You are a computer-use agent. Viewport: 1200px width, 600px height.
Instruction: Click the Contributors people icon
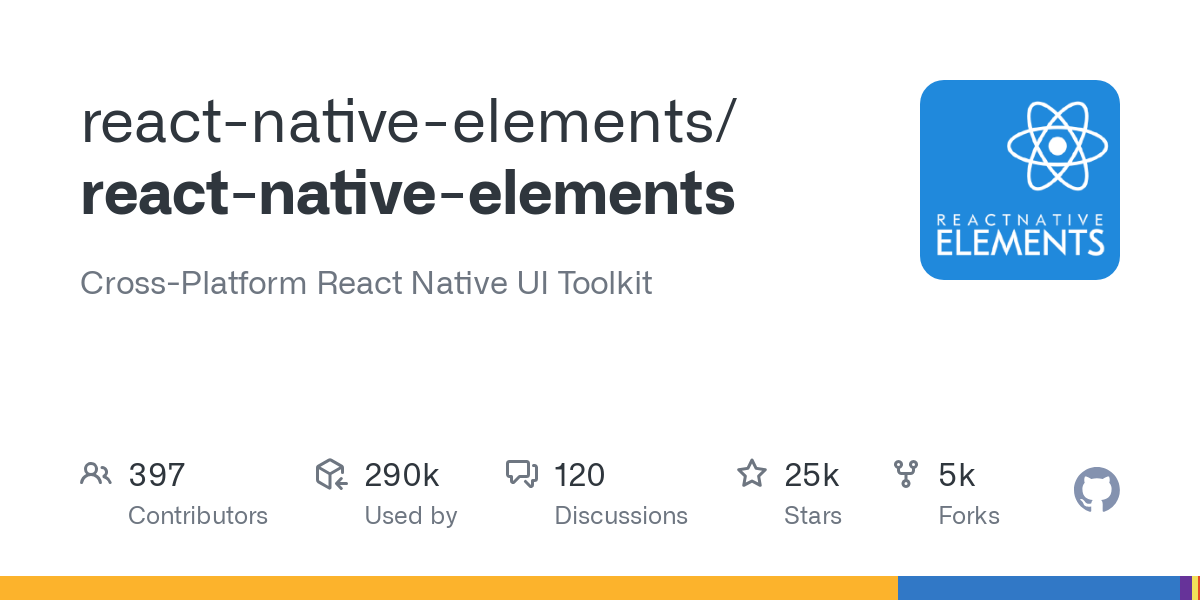95,475
